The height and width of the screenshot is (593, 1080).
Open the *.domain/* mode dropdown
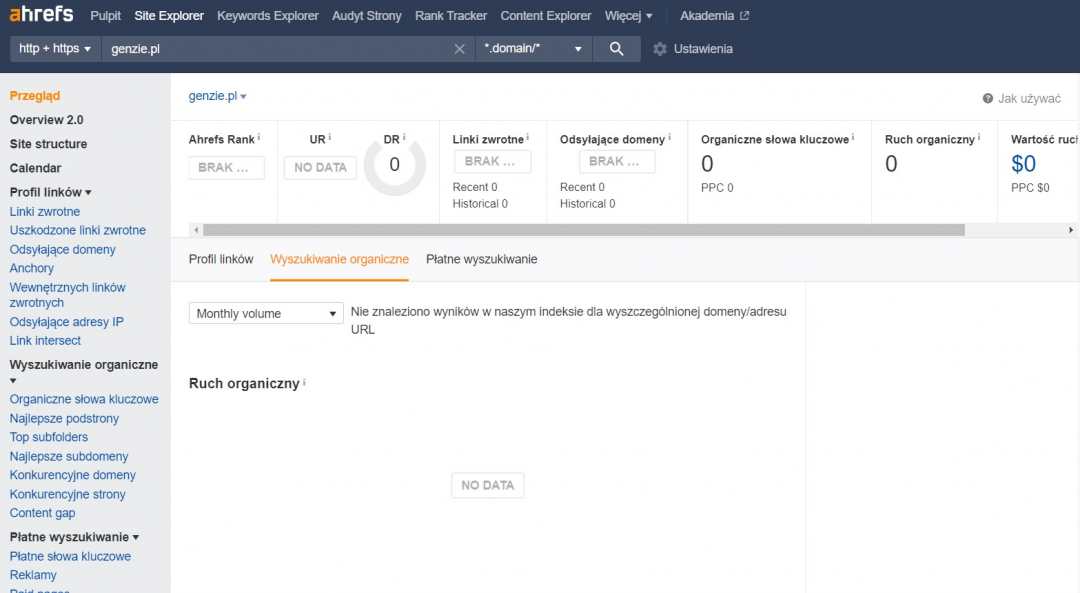tap(533, 49)
